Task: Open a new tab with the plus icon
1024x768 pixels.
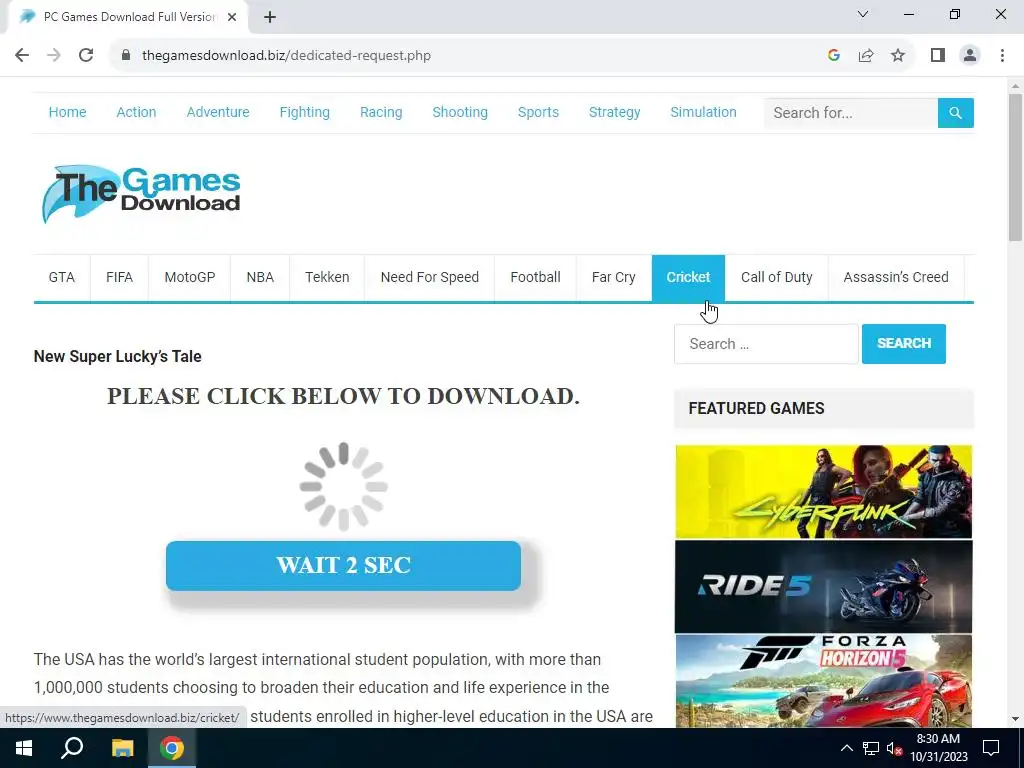Action: (270, 17)
